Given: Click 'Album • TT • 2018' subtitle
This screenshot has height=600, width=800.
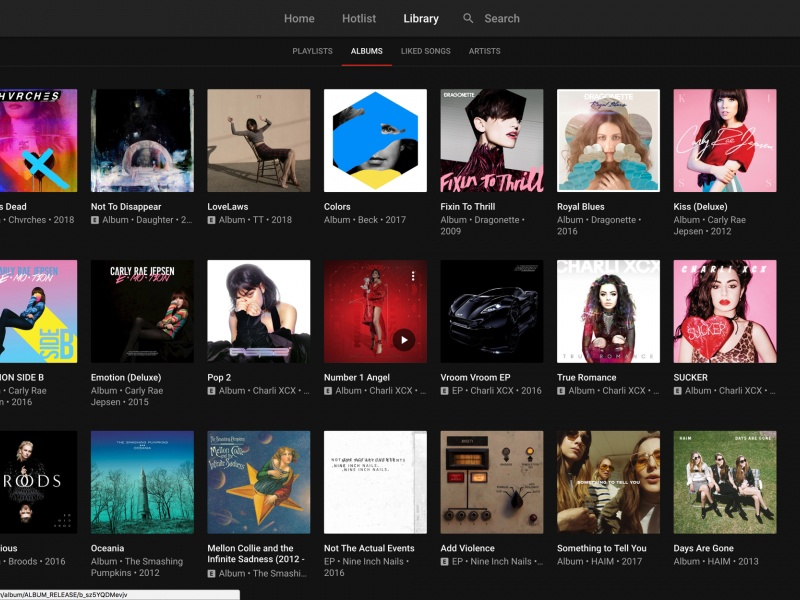Looking at the screenshot, I should tap(255, 220).
